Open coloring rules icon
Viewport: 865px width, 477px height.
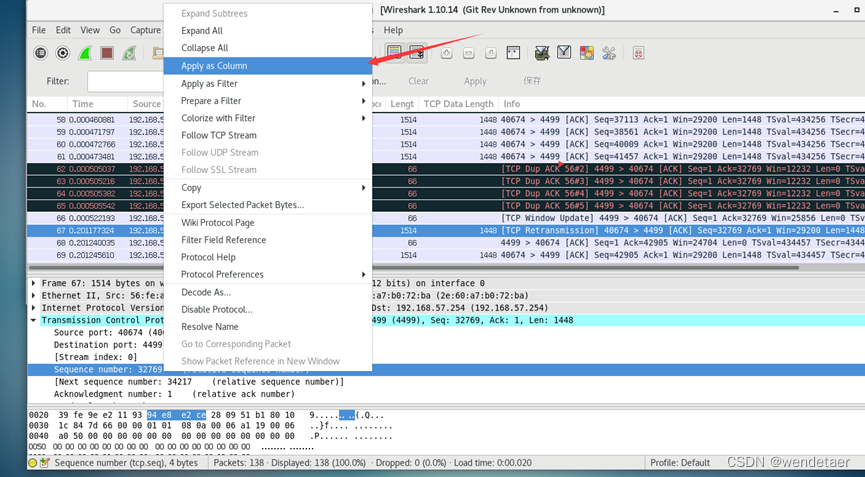pos(586,53)
